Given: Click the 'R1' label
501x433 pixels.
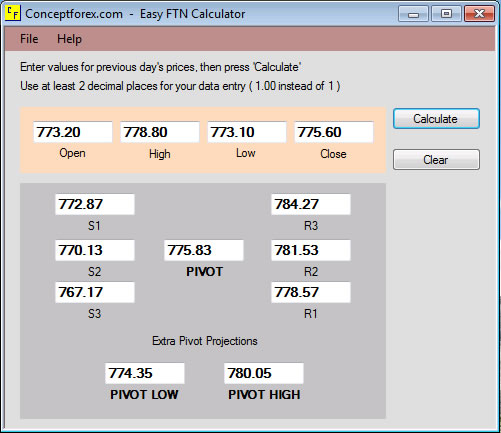Looking at the screenshot, I should pos(310,314).
